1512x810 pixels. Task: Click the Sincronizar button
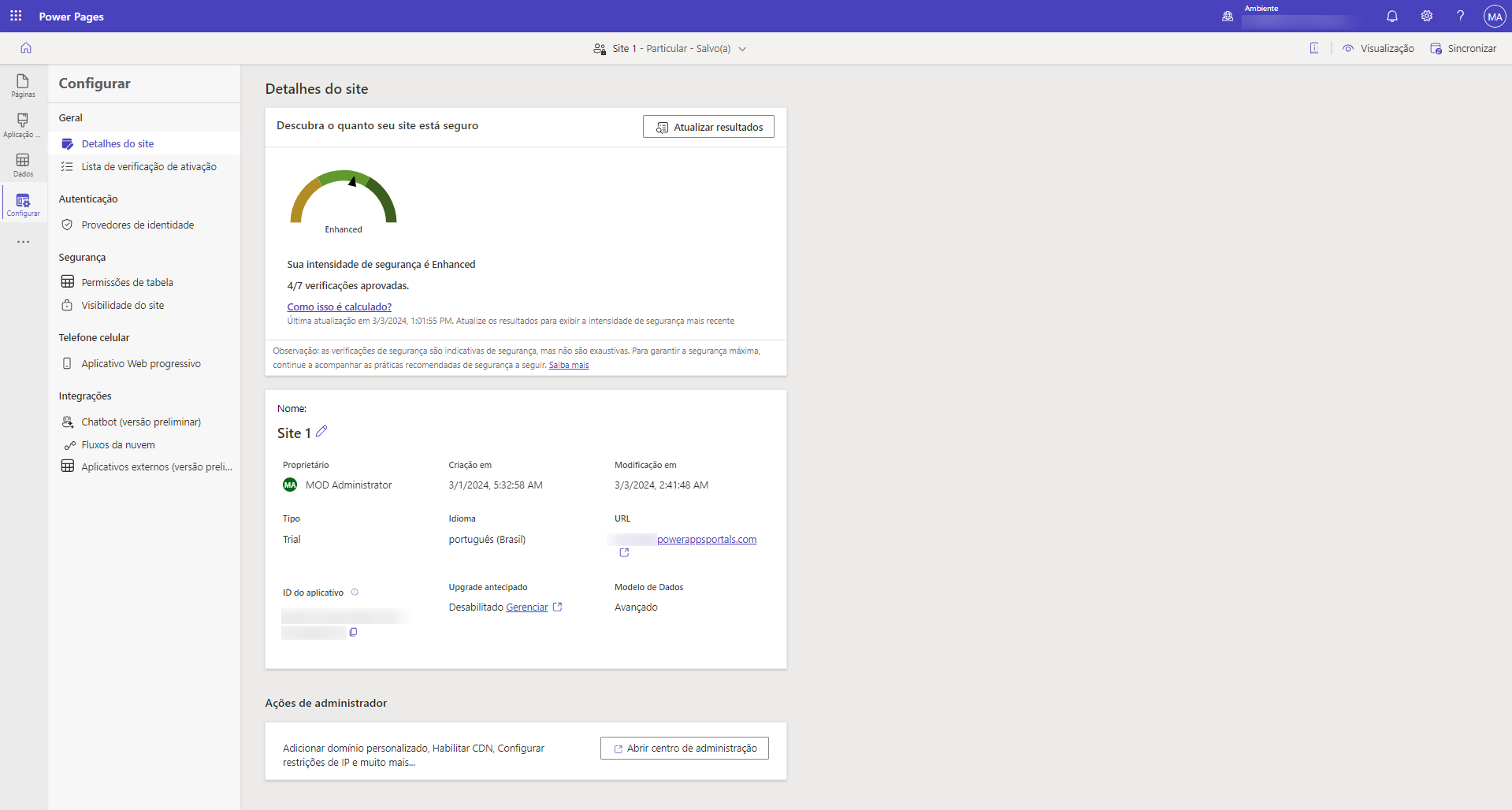[x=1463, y=48]
